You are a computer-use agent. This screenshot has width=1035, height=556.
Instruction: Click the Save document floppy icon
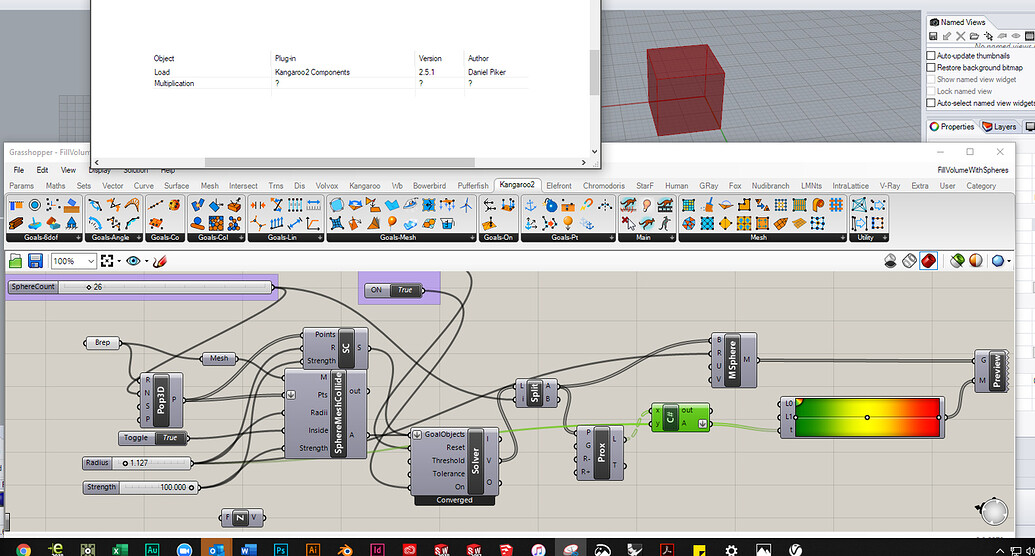coord(36,261)
